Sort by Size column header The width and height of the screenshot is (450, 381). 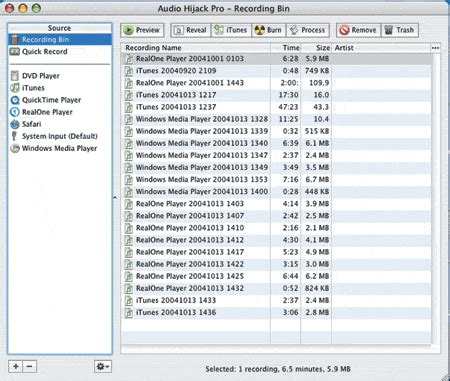click(316, 48)
